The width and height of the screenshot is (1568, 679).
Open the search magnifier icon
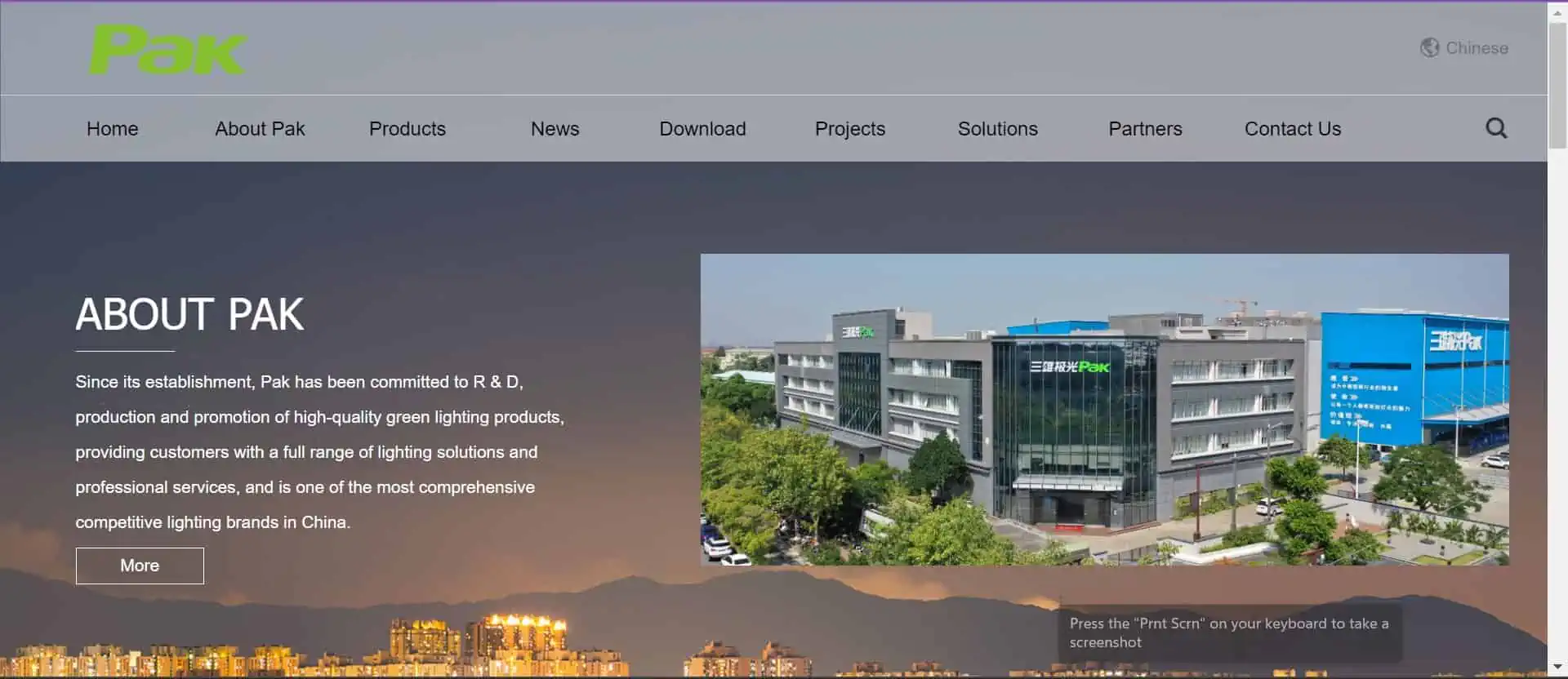coord(1496,128)
